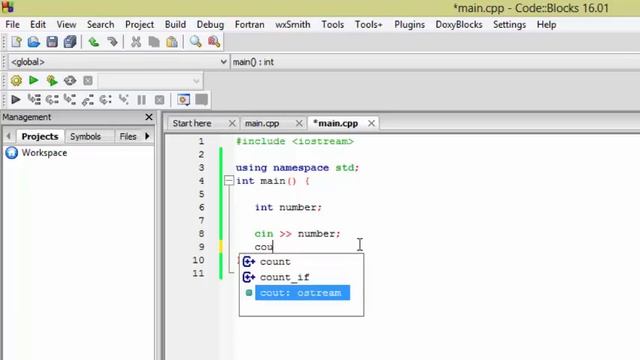The height and width of the screenshot is (360, 640).
Task: Click the Rebuild icon
Action: pyautogui.click(x=70, y=80)
